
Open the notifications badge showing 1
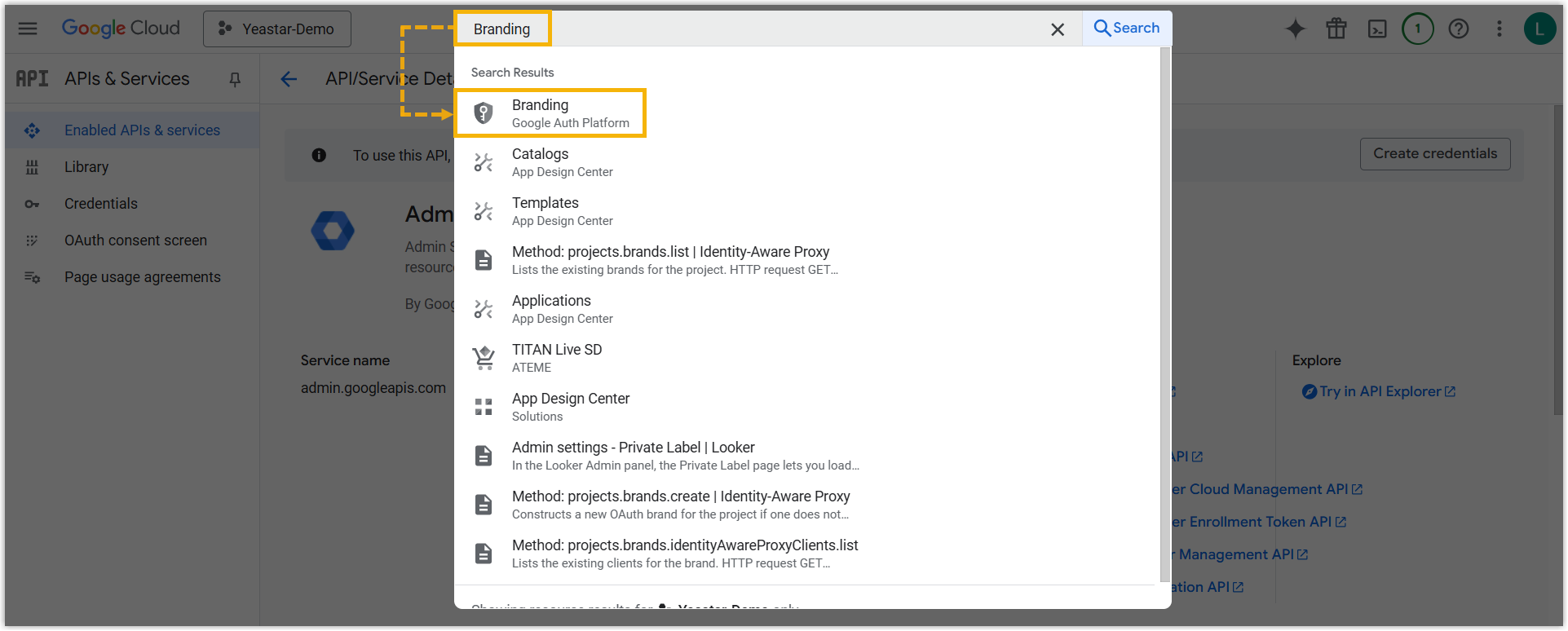(1417, 29)
